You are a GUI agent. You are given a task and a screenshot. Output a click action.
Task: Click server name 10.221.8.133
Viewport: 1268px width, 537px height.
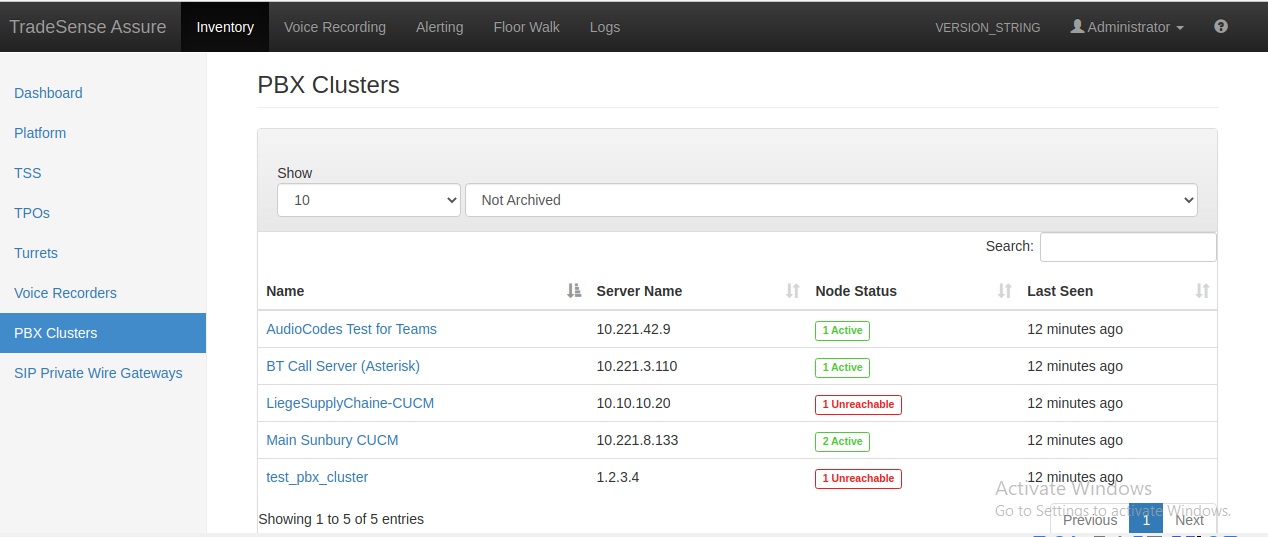click(x=637, y=440)
